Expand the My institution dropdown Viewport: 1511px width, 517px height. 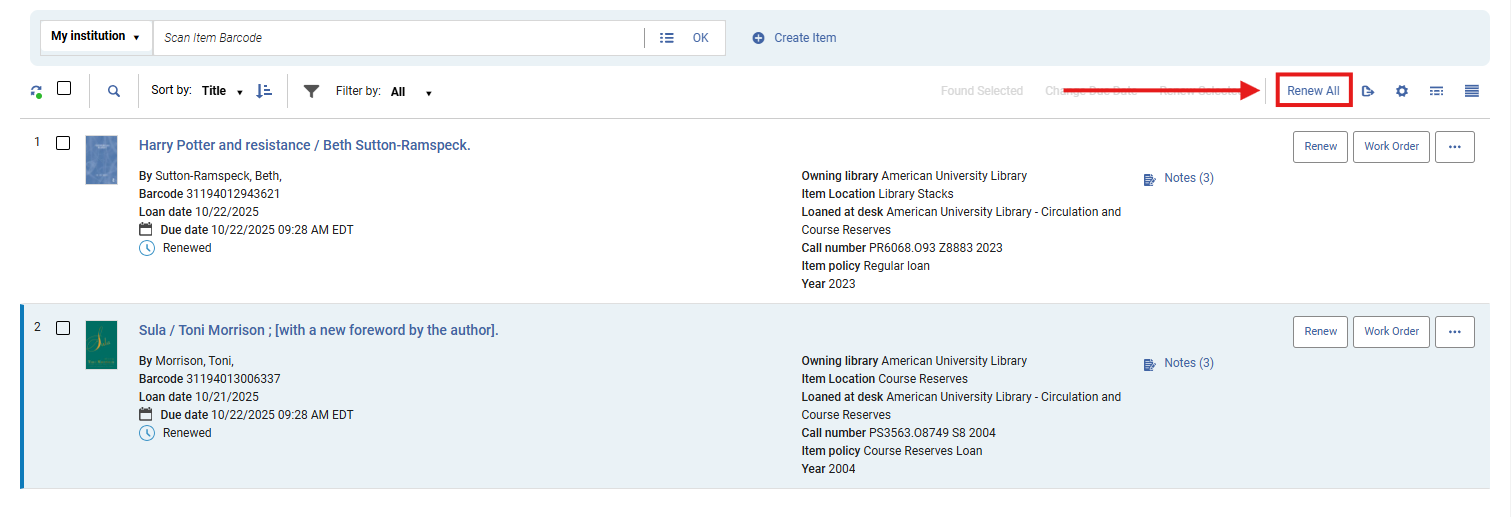96,37
